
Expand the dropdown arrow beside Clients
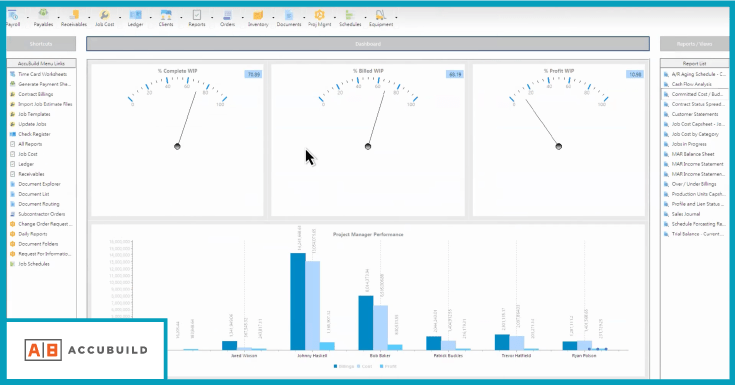[181, 18]
